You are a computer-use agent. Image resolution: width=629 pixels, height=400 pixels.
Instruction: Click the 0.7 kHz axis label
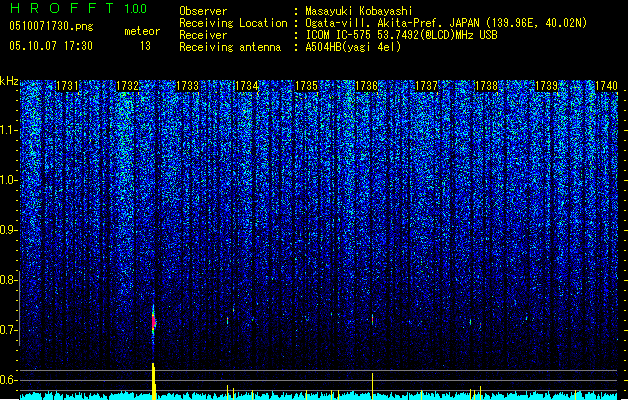(x=8, y=330)
